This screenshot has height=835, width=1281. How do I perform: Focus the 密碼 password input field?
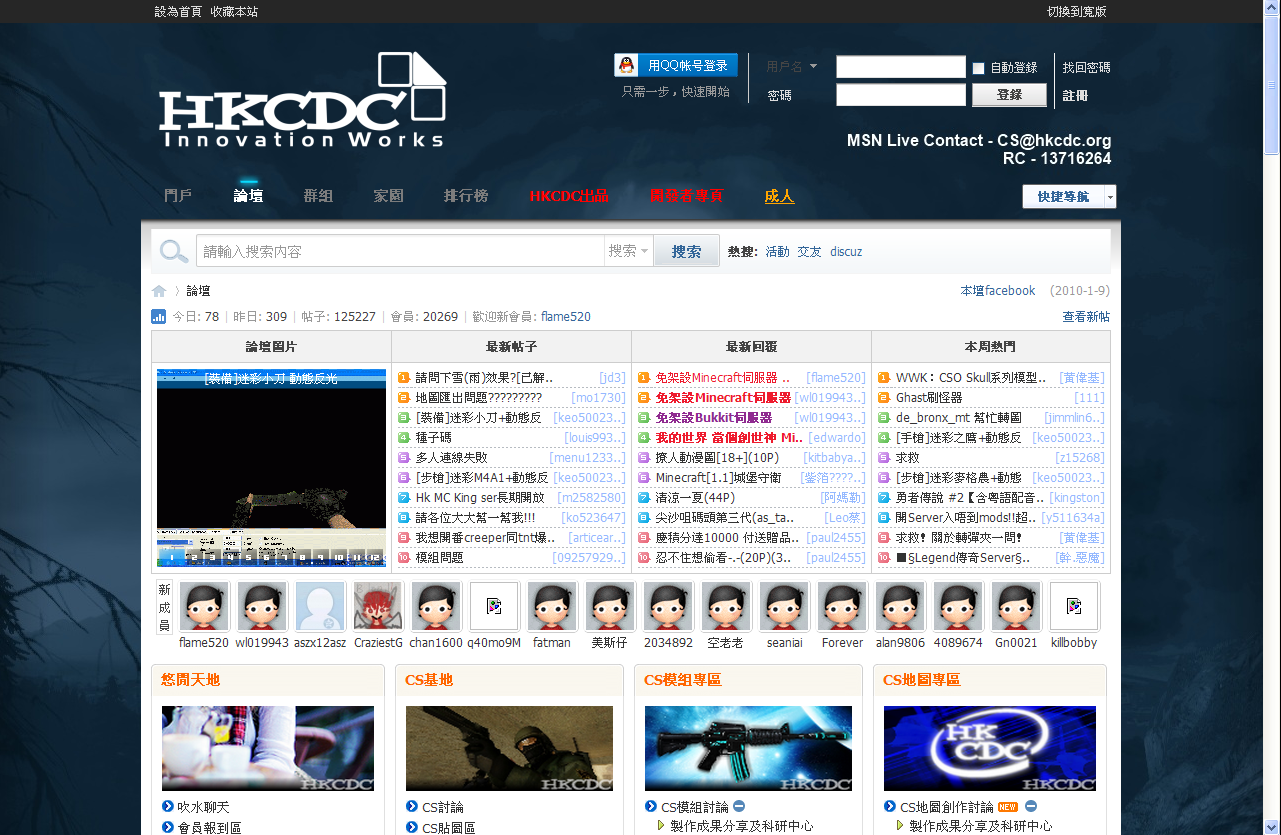901,95
